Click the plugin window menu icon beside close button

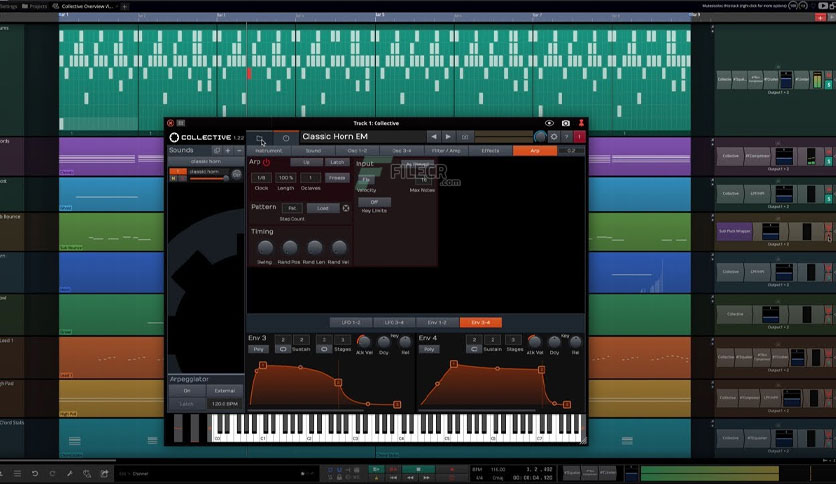[x=181, y=123]
